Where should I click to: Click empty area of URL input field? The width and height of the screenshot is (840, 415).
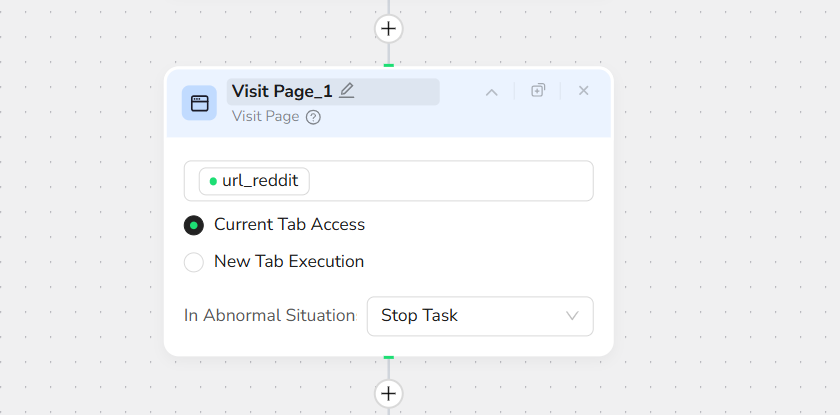point(450,181)
